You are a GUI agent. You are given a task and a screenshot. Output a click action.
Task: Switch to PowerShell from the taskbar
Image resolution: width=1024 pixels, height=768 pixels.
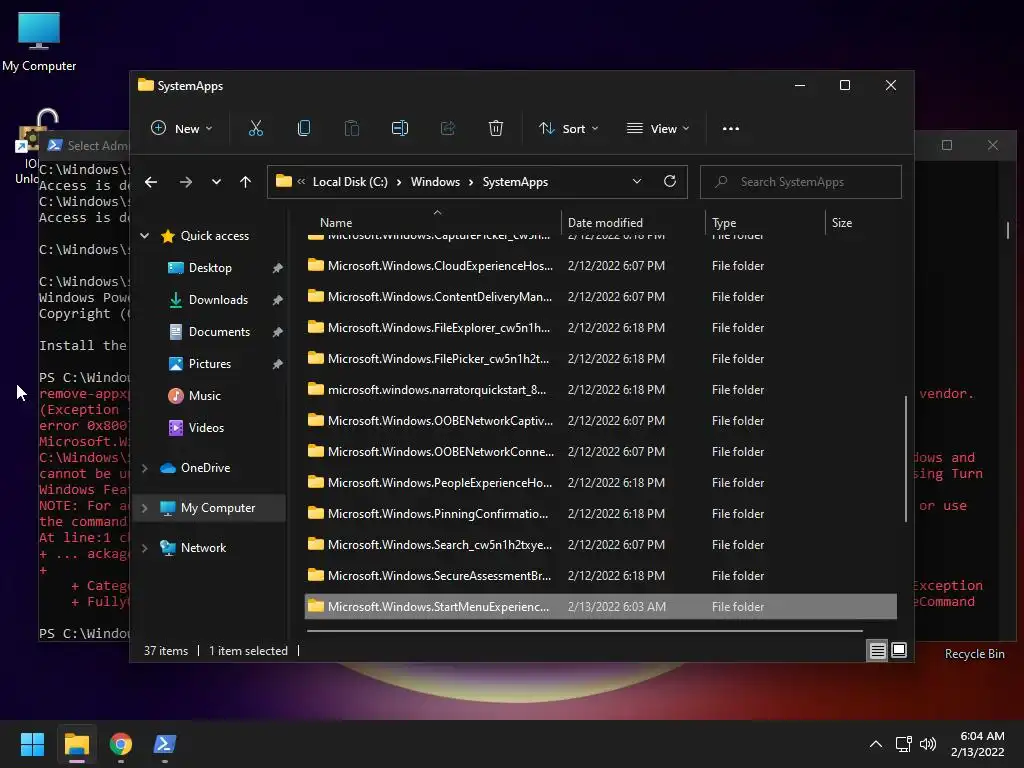tap(165, 744)
